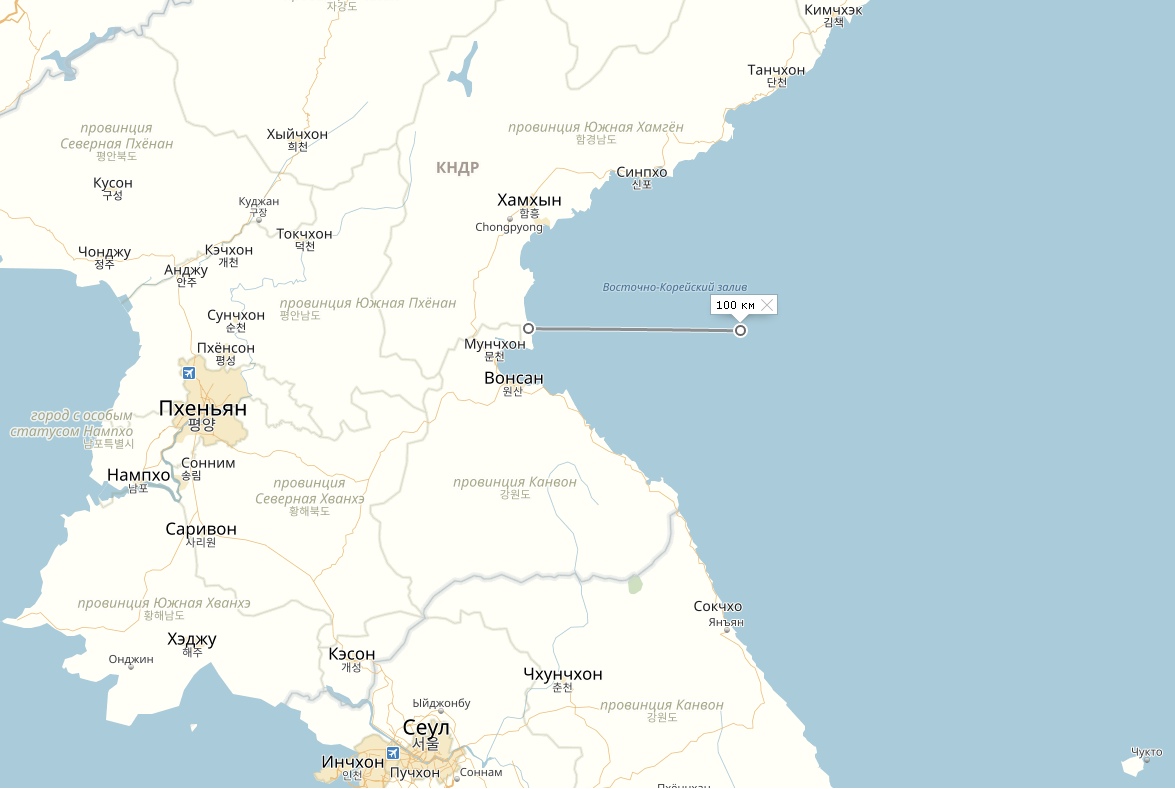Click the Кэсон city label
Viewport: 1175px width, 789px height.
click(x=351, y=654)
